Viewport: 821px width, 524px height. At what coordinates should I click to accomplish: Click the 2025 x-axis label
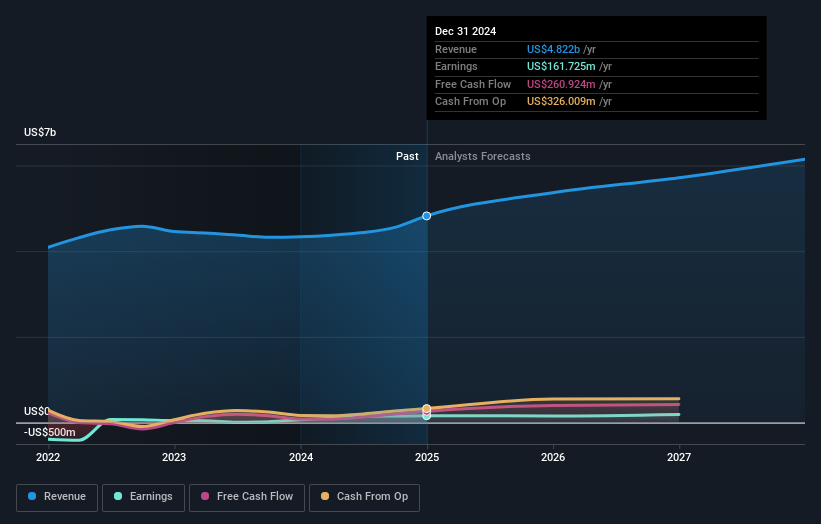[427, 458]
